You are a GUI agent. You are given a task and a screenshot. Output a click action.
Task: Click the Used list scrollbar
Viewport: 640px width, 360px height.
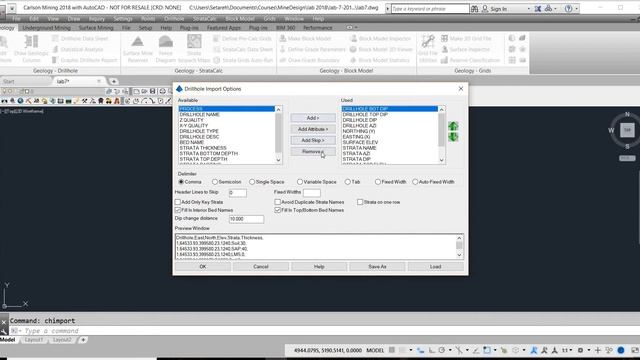click(441, 135)
